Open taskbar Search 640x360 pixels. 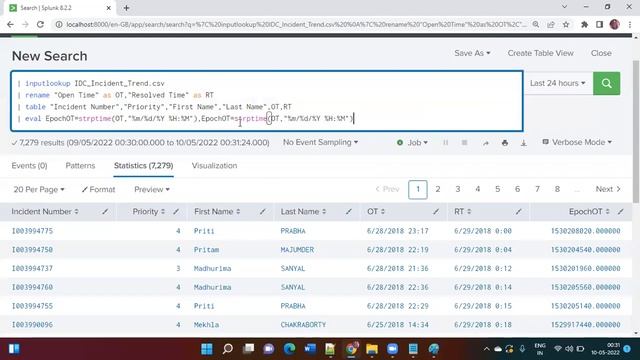228,349
